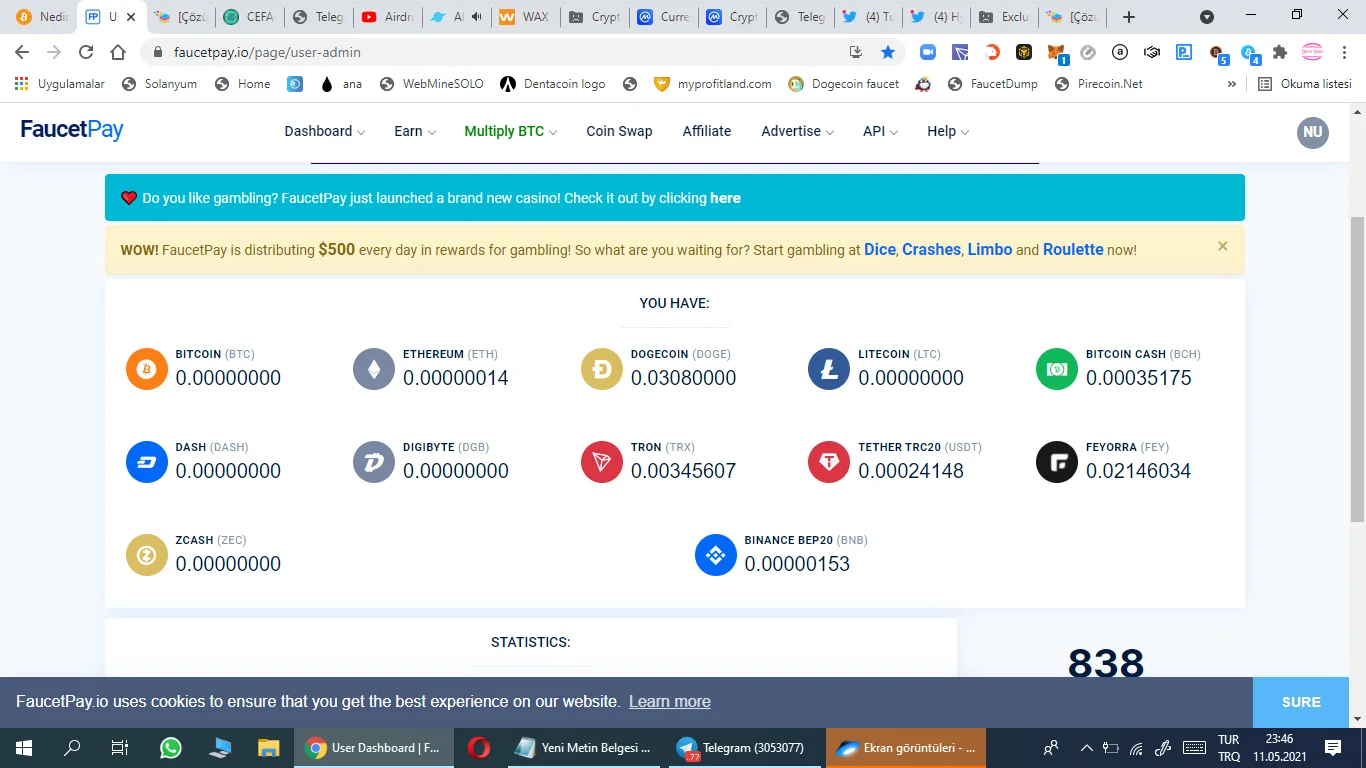Click the Digibyte coin icon
The image size is (1366, 768).
coord(374,462)
